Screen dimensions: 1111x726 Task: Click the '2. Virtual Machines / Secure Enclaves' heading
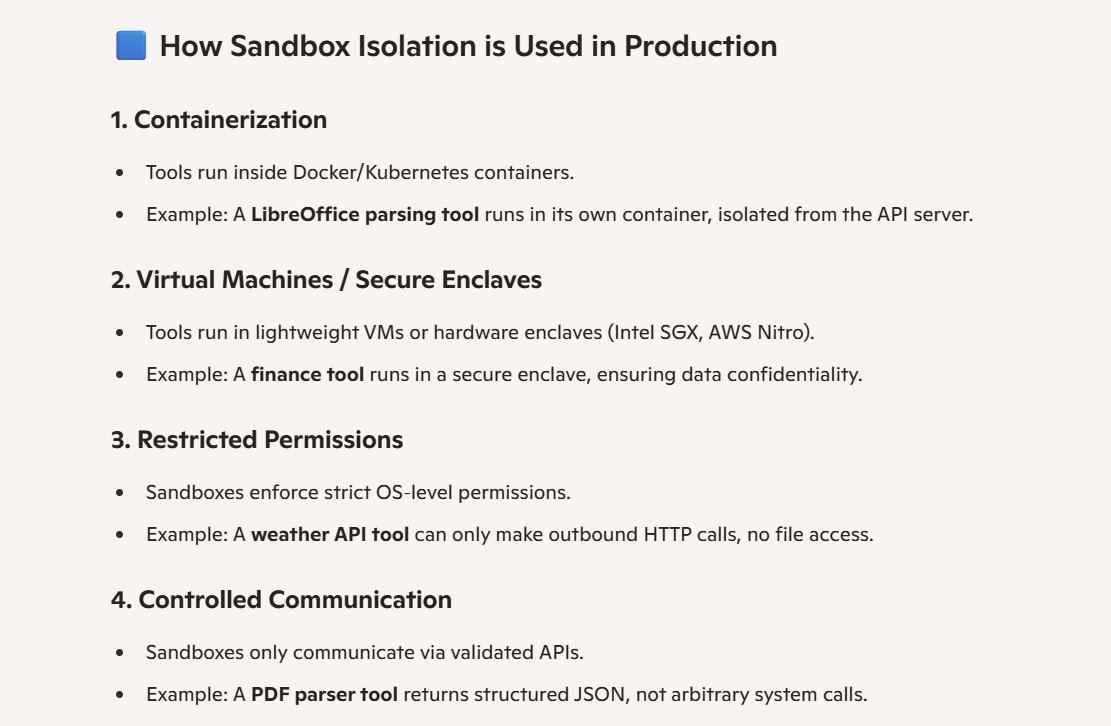(x=327, y=280)
